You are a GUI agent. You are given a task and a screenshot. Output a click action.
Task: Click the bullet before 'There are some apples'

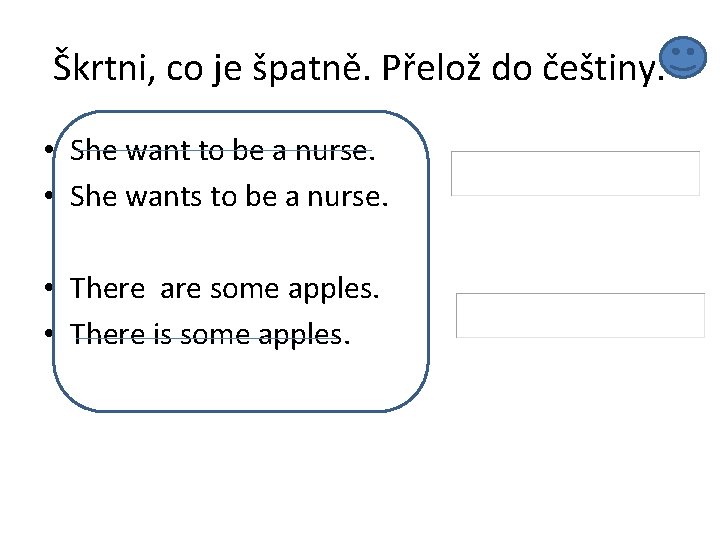[48, 289]
